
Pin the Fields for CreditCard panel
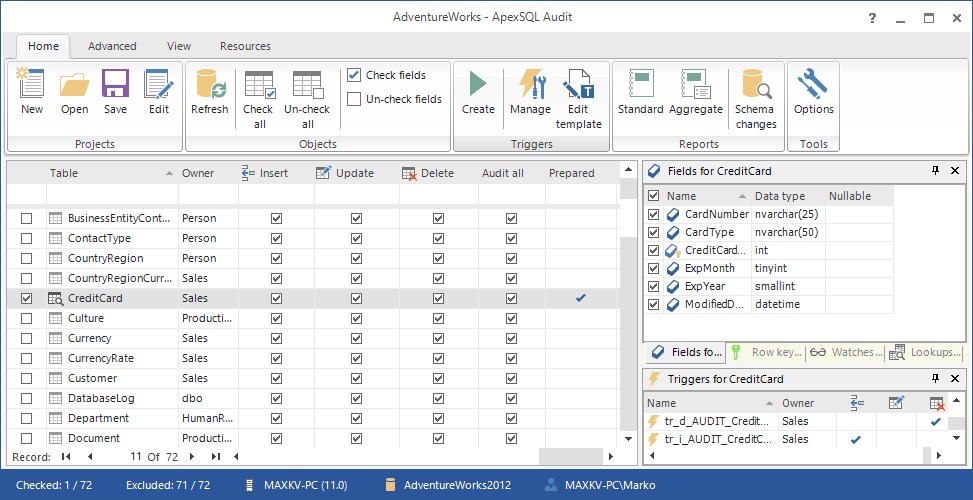[936, 171]
